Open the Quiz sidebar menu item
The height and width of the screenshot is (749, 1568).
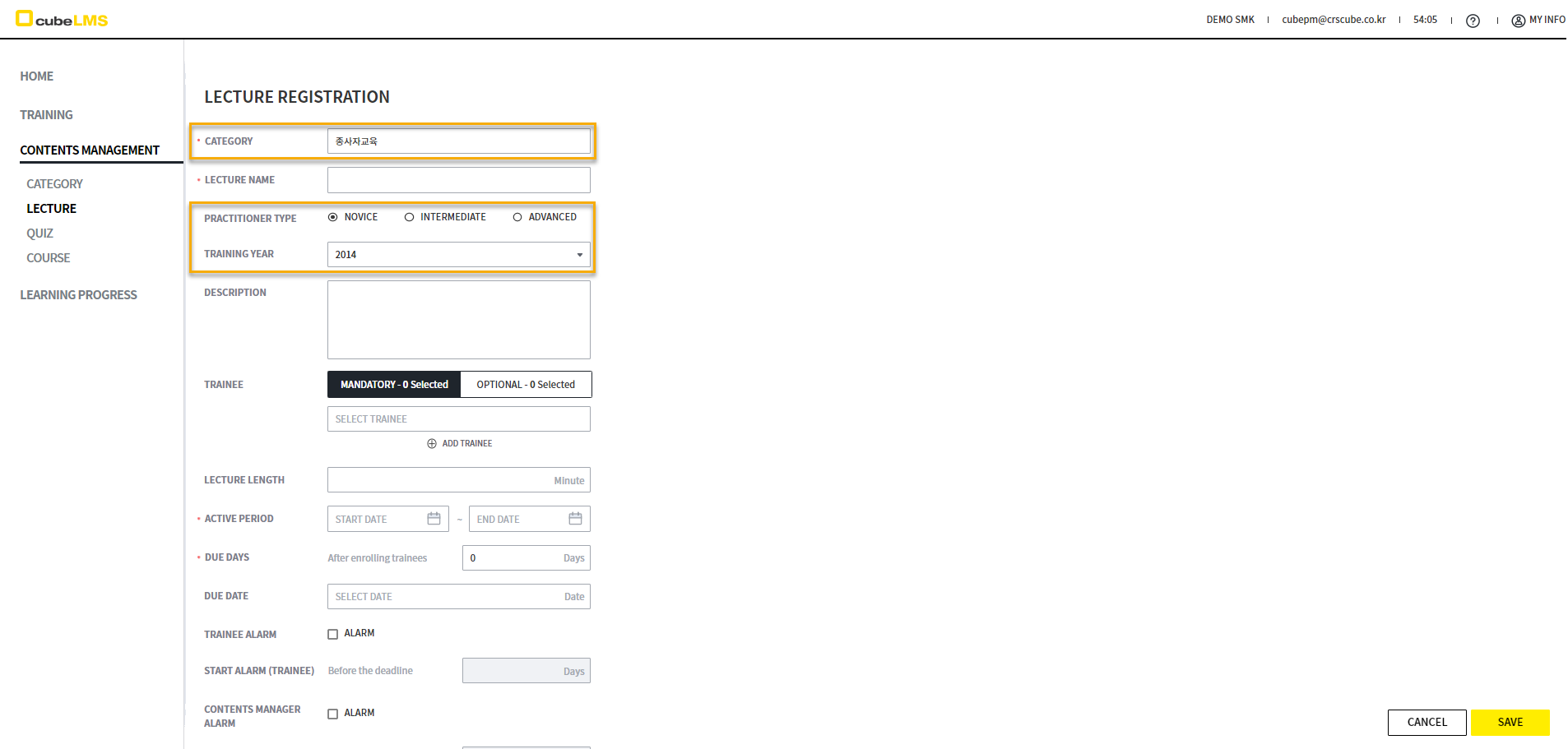click(39, 233)
